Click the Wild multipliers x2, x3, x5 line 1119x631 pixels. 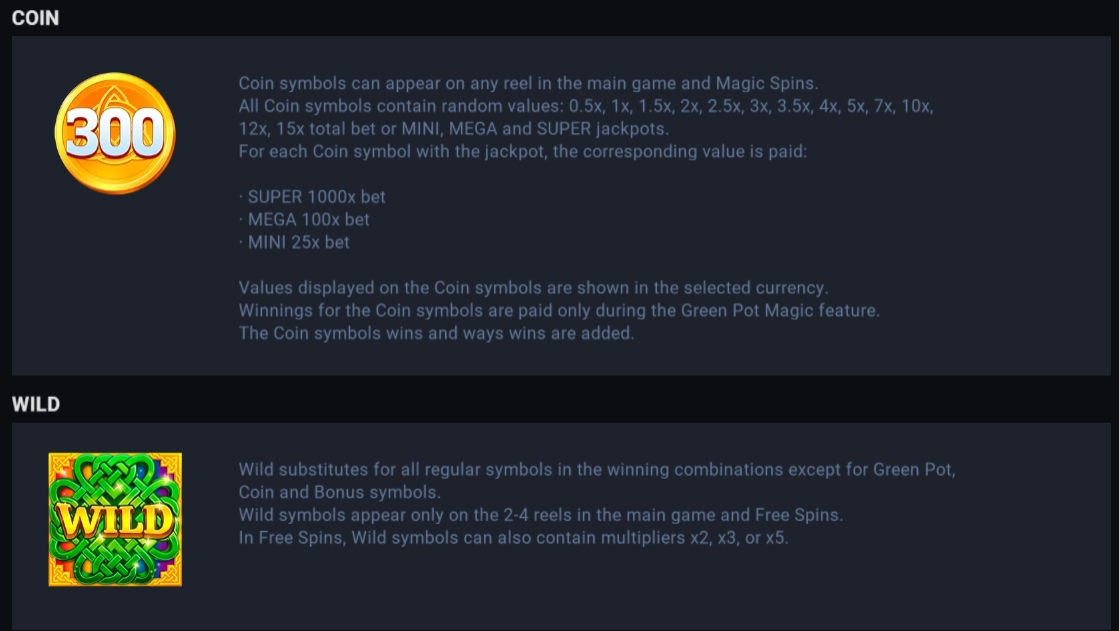[x=513, y=537]
